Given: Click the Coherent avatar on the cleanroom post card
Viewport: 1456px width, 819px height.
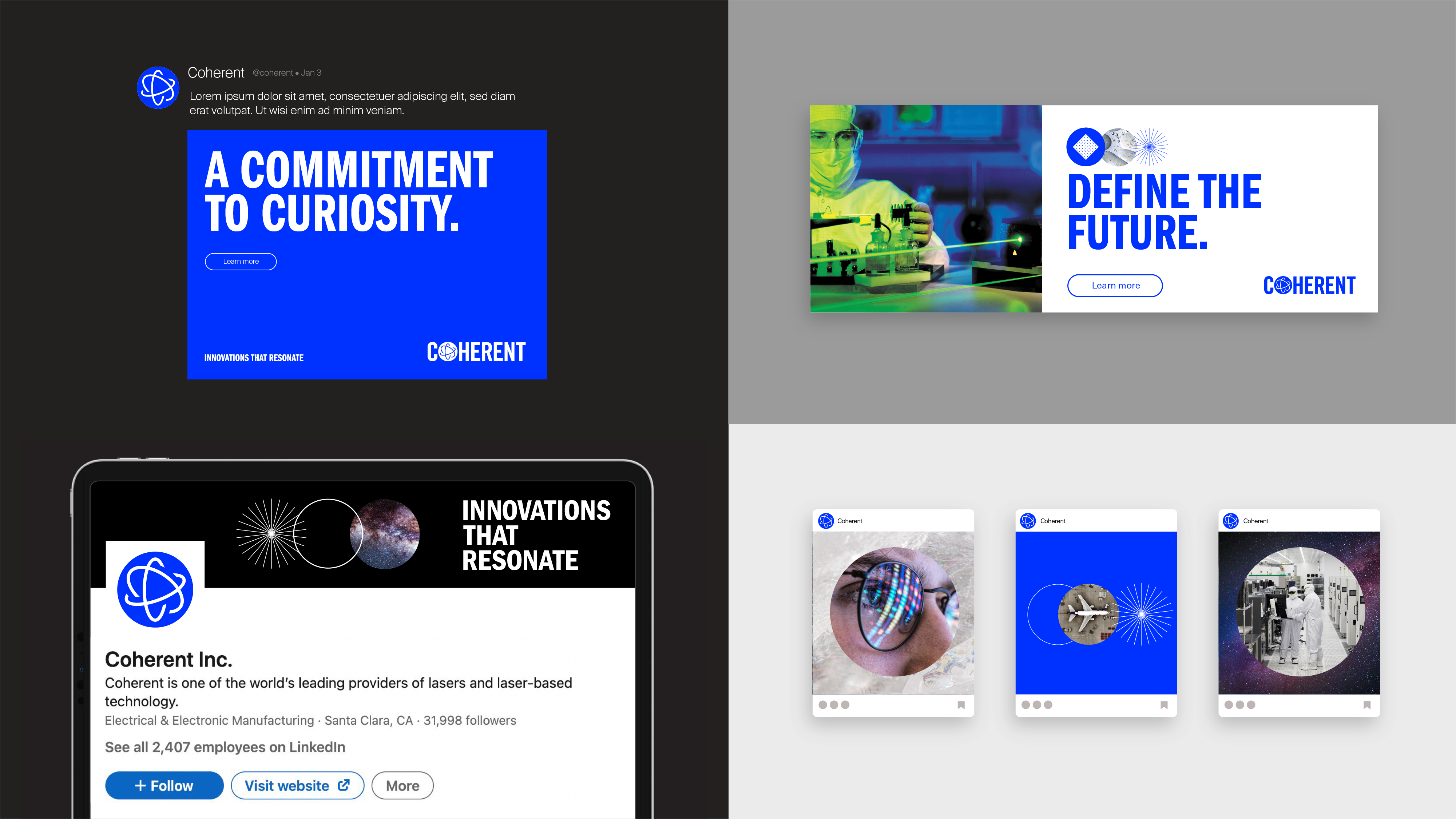Looking at the screenshot, I should coord(1231,521).
